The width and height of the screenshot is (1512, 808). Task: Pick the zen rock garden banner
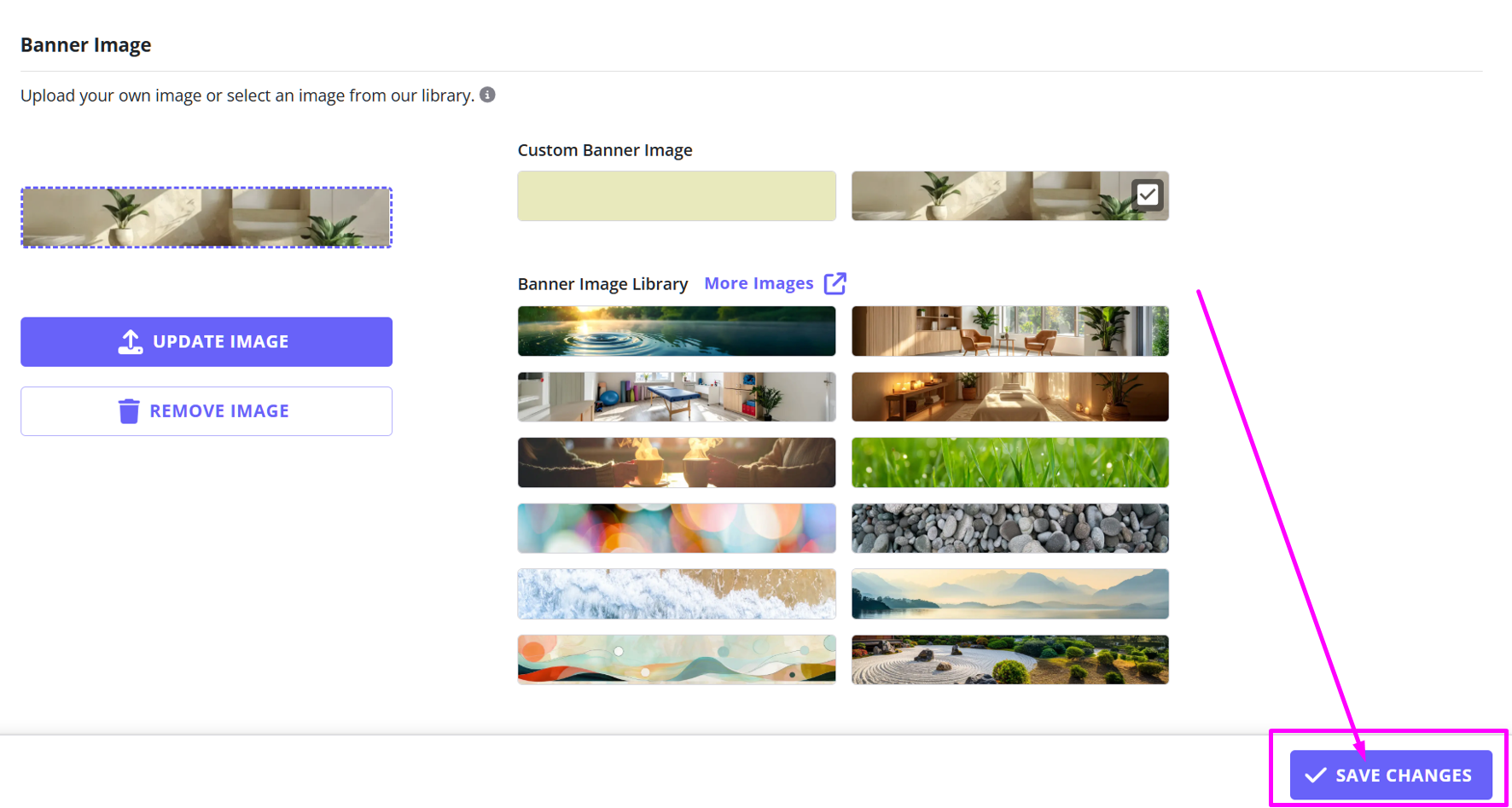click(x=1009, y=660)
